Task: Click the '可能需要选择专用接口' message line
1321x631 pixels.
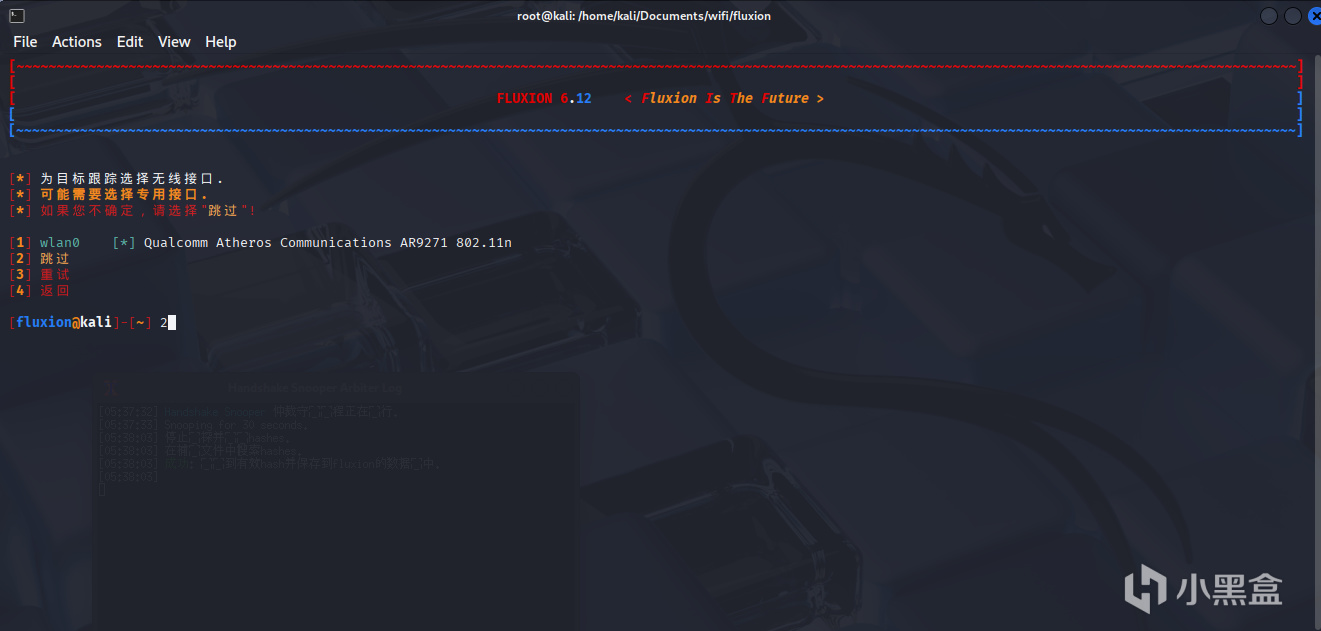Action: [109, 195]
